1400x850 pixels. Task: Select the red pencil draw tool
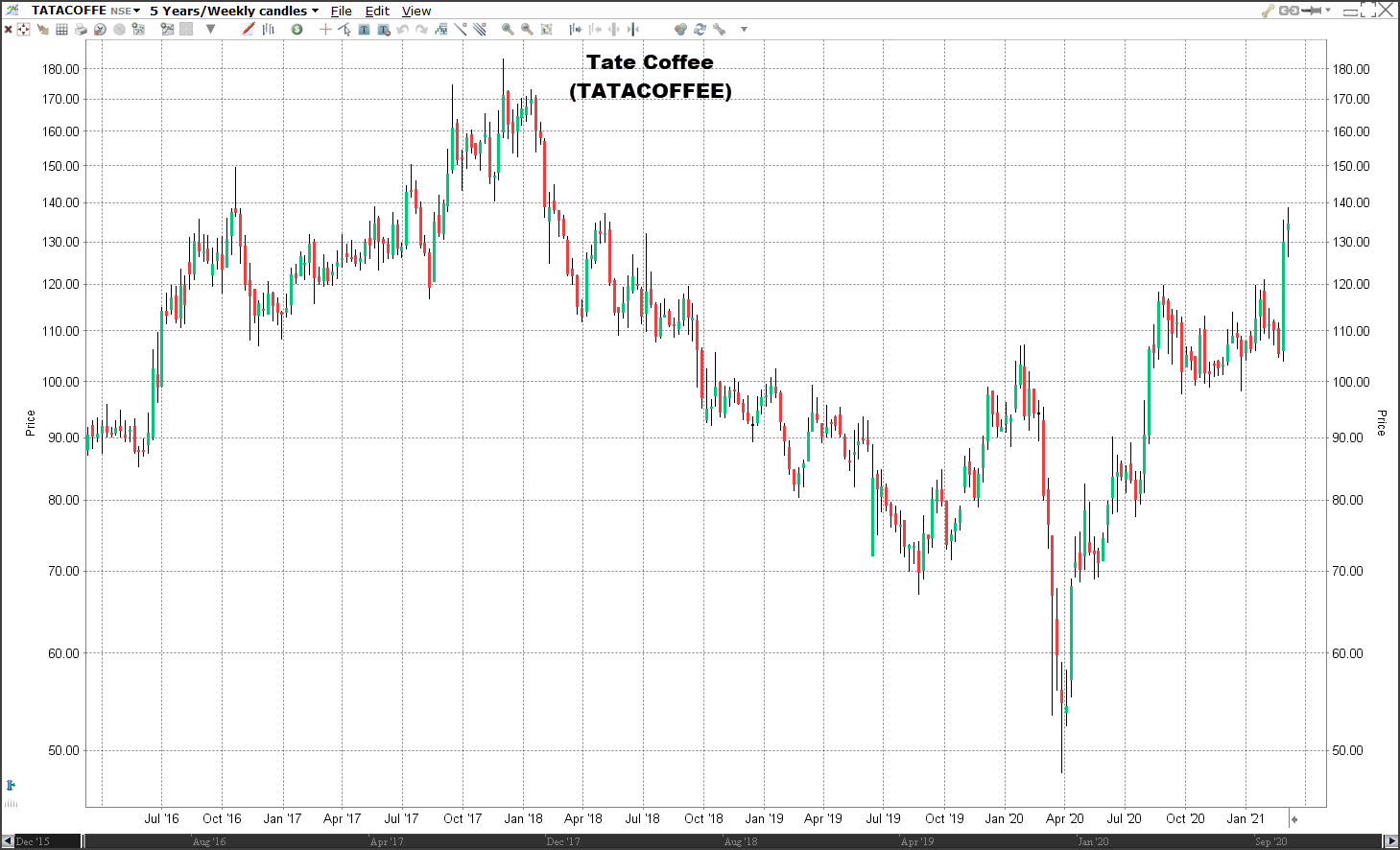click(248, 29)
